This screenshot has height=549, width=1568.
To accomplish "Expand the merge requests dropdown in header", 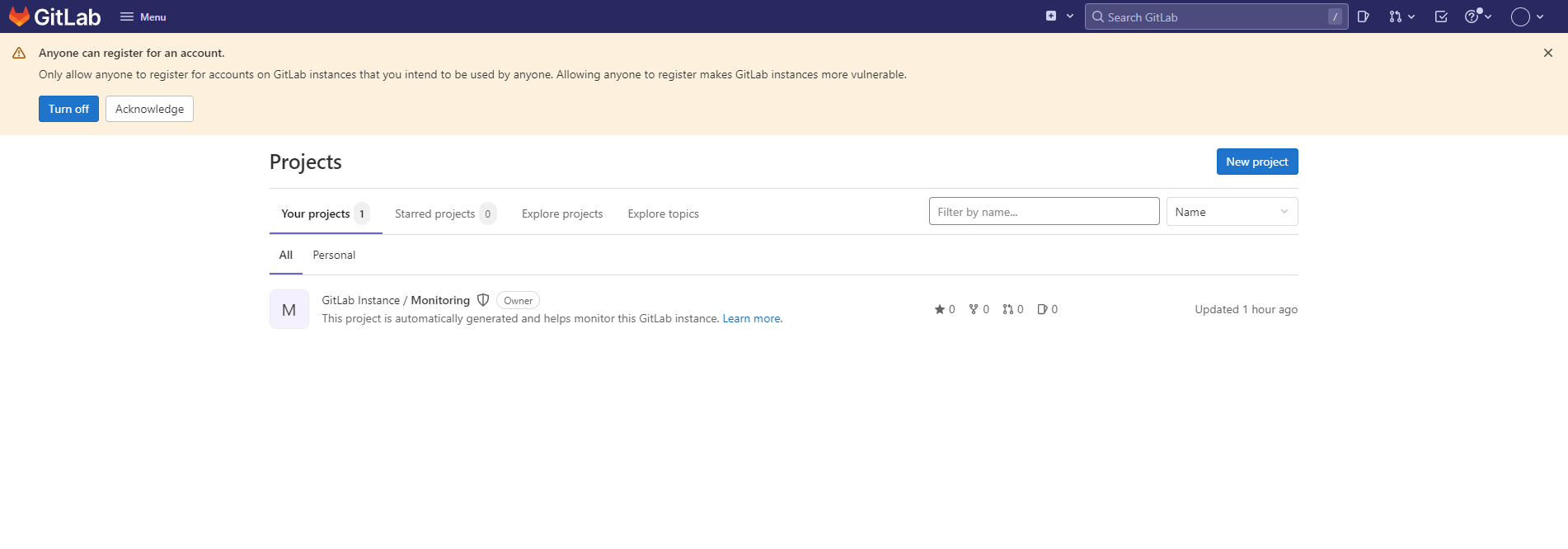I will pos(1401,16).
